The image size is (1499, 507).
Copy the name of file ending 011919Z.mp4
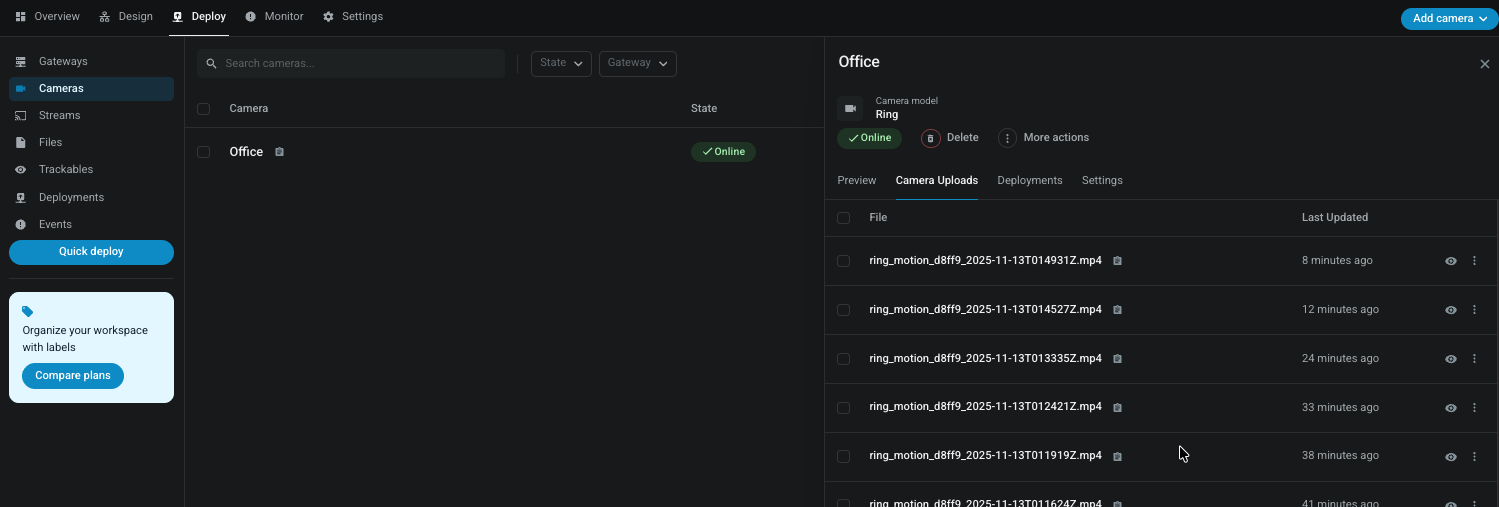click(x=1118, y=456)
